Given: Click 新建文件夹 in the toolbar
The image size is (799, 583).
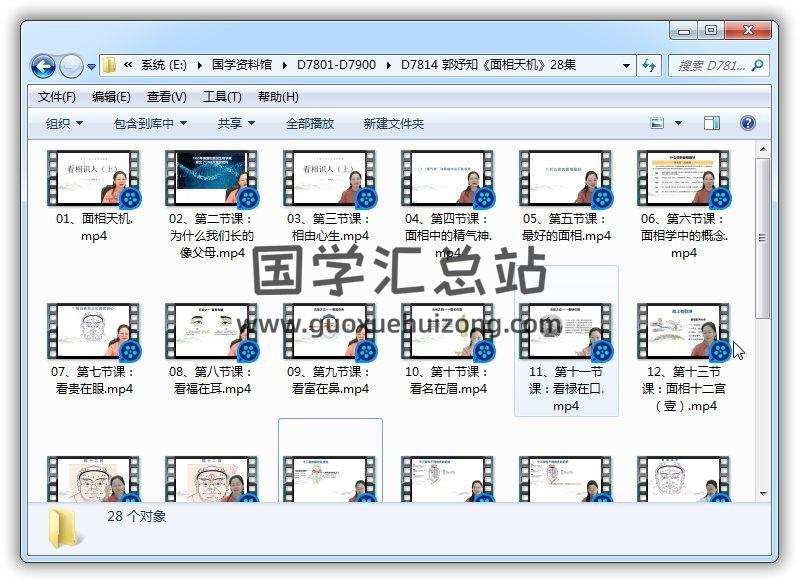Looking at the screenshot, I should pos(393,123).
